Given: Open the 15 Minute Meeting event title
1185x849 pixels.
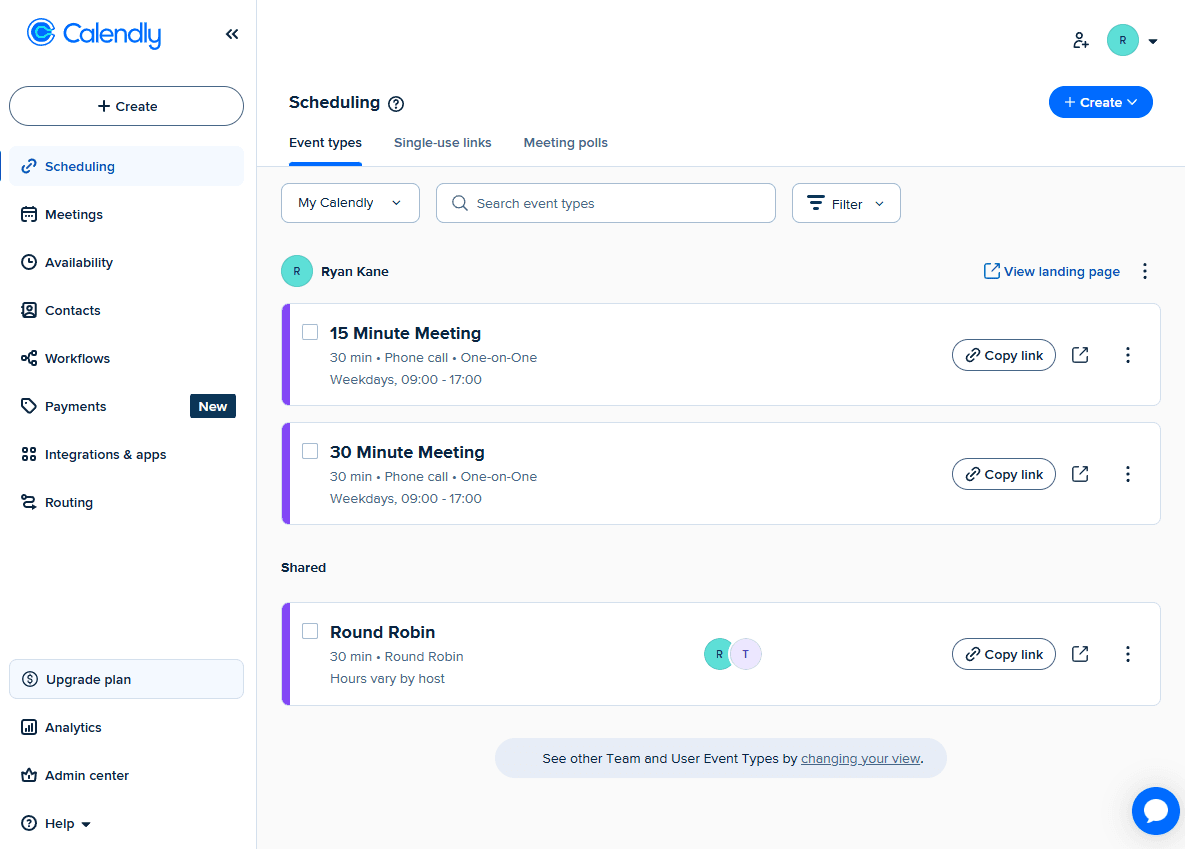Looking at the screenshot, I should 405,333.
